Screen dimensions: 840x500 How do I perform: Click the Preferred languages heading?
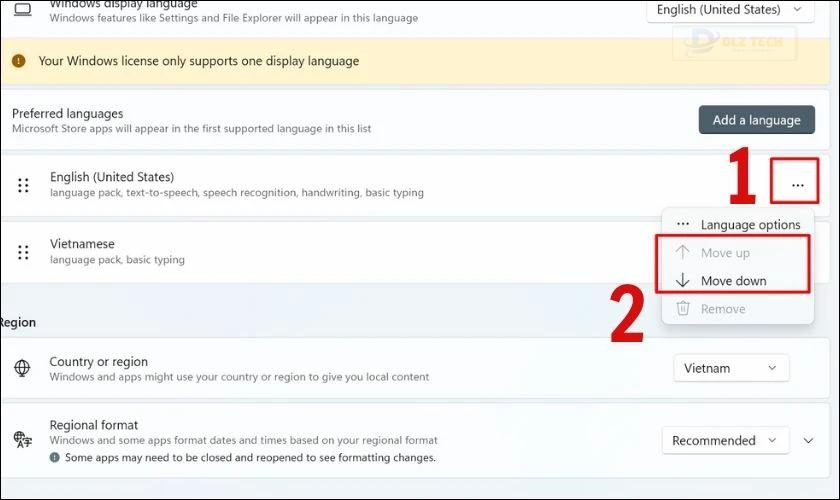point(68,114)
